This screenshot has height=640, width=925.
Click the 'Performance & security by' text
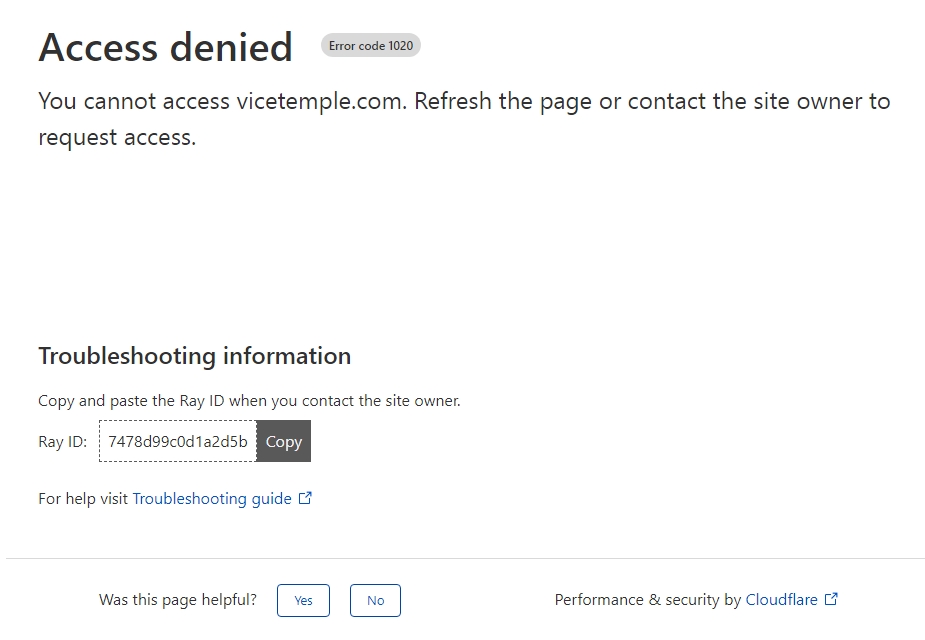click(648, 600)
